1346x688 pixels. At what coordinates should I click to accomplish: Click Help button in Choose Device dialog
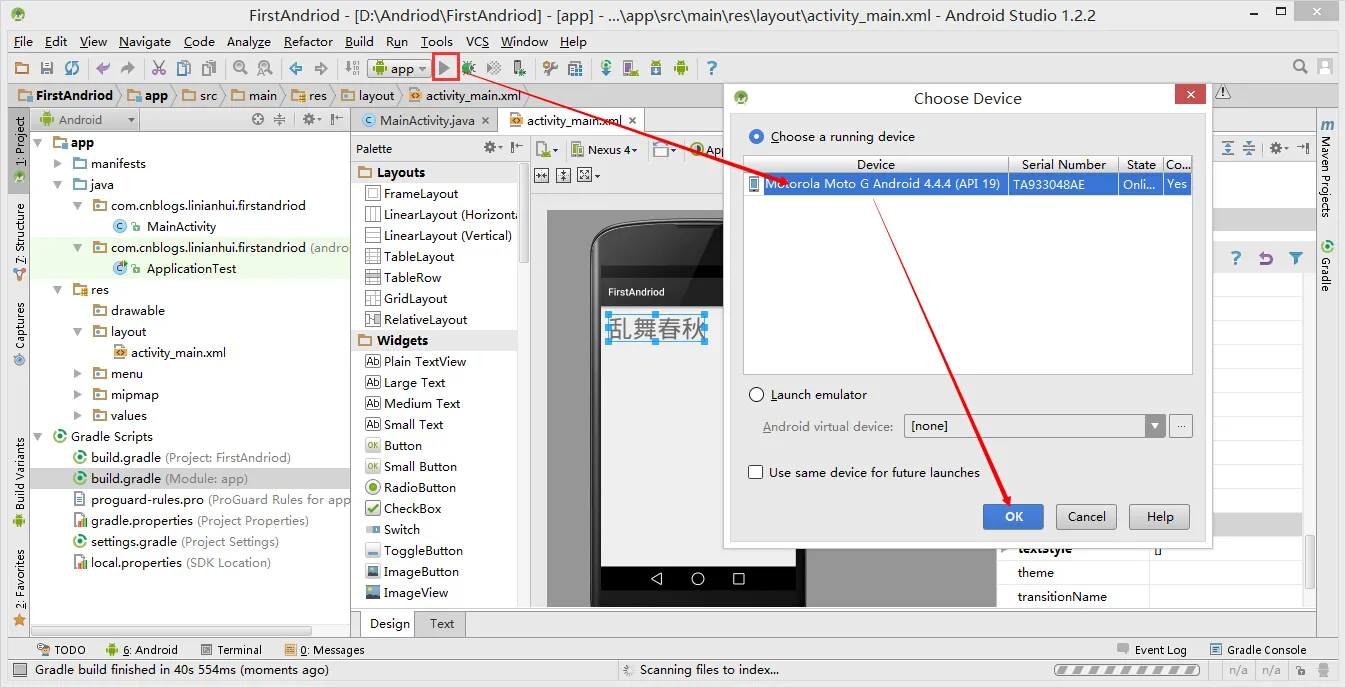point(1160,516)
